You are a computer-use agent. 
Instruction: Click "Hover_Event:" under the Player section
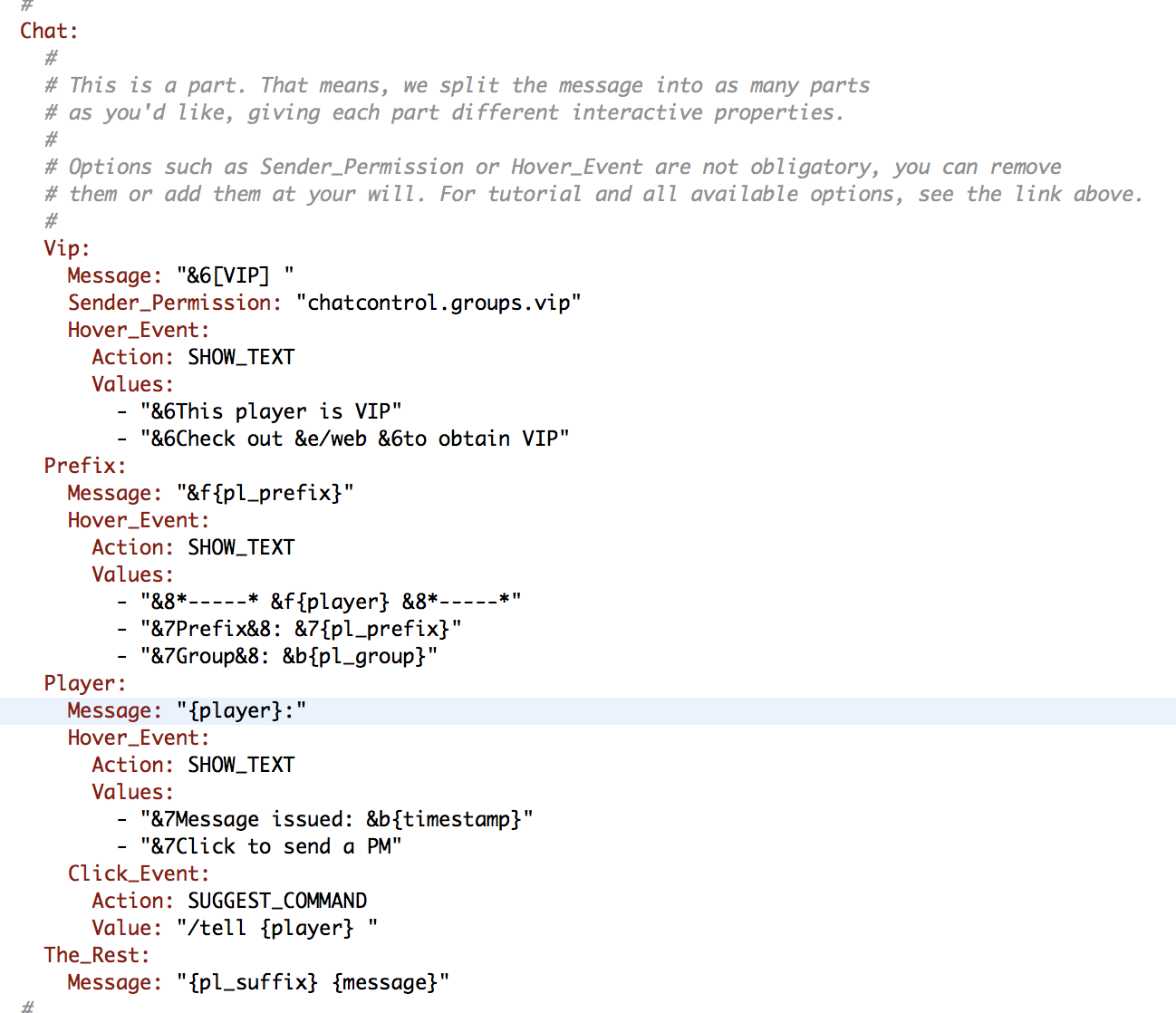pos(139,738)
